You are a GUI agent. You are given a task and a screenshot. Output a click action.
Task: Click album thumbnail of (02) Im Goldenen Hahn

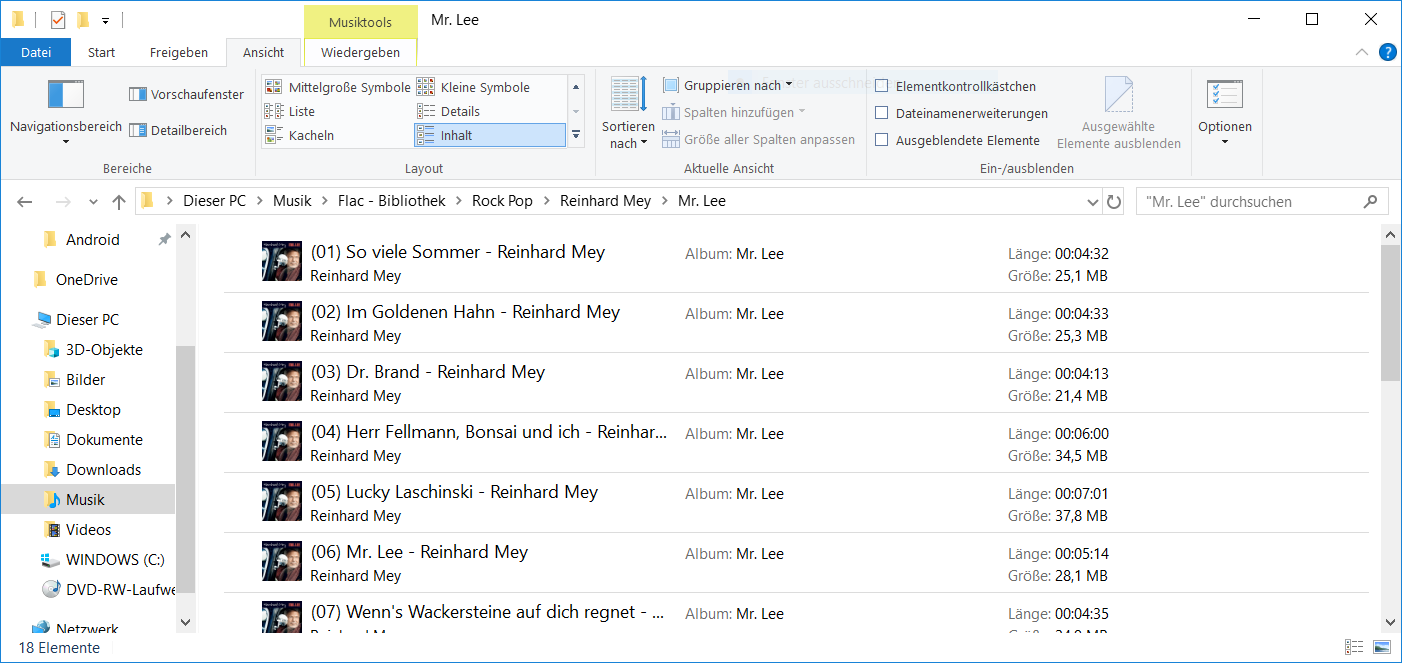(x=282, y=322)
